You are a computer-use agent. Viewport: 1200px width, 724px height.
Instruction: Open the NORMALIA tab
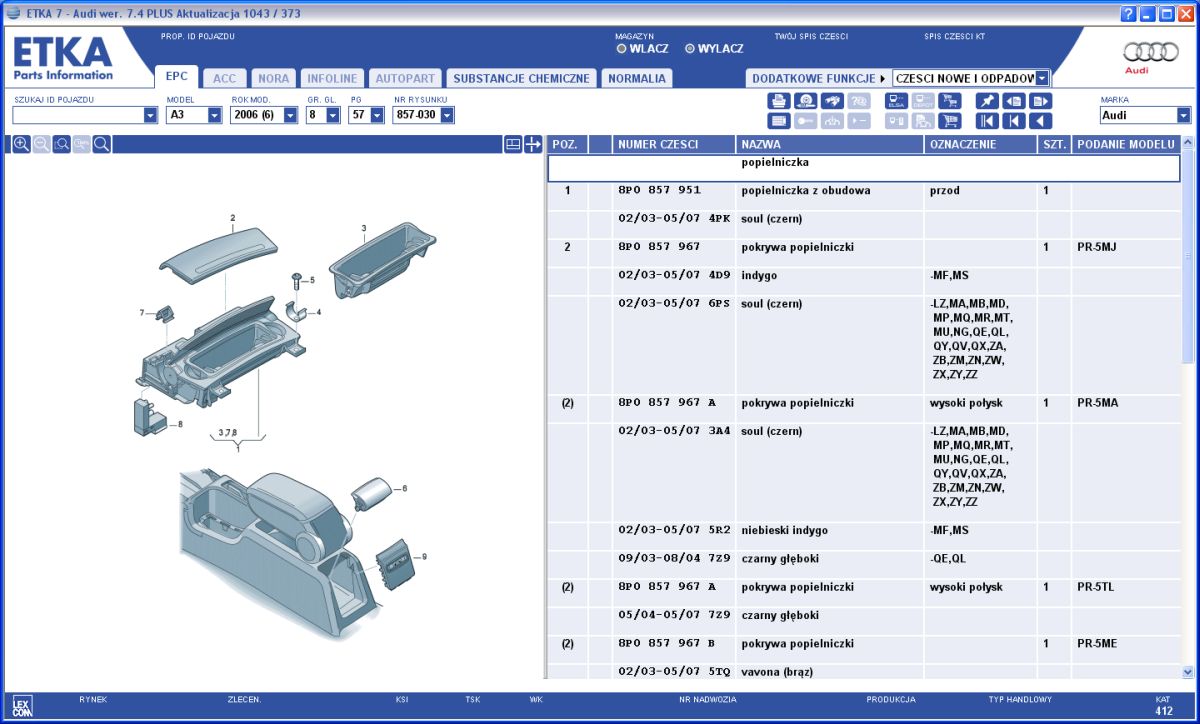(637, 78)
